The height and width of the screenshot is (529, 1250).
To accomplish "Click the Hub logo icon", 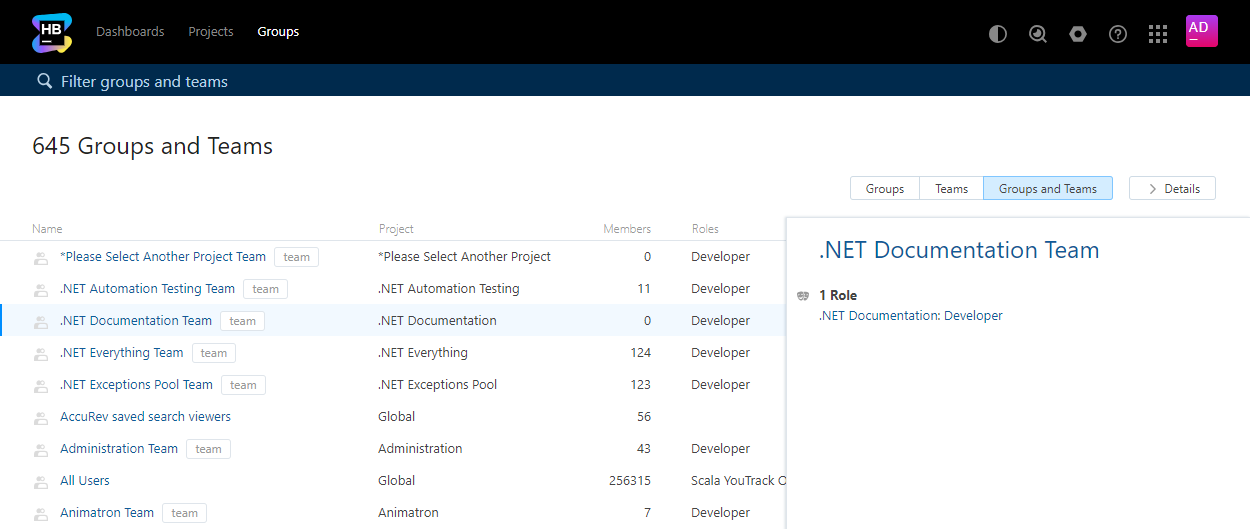I will coord(51,32).
